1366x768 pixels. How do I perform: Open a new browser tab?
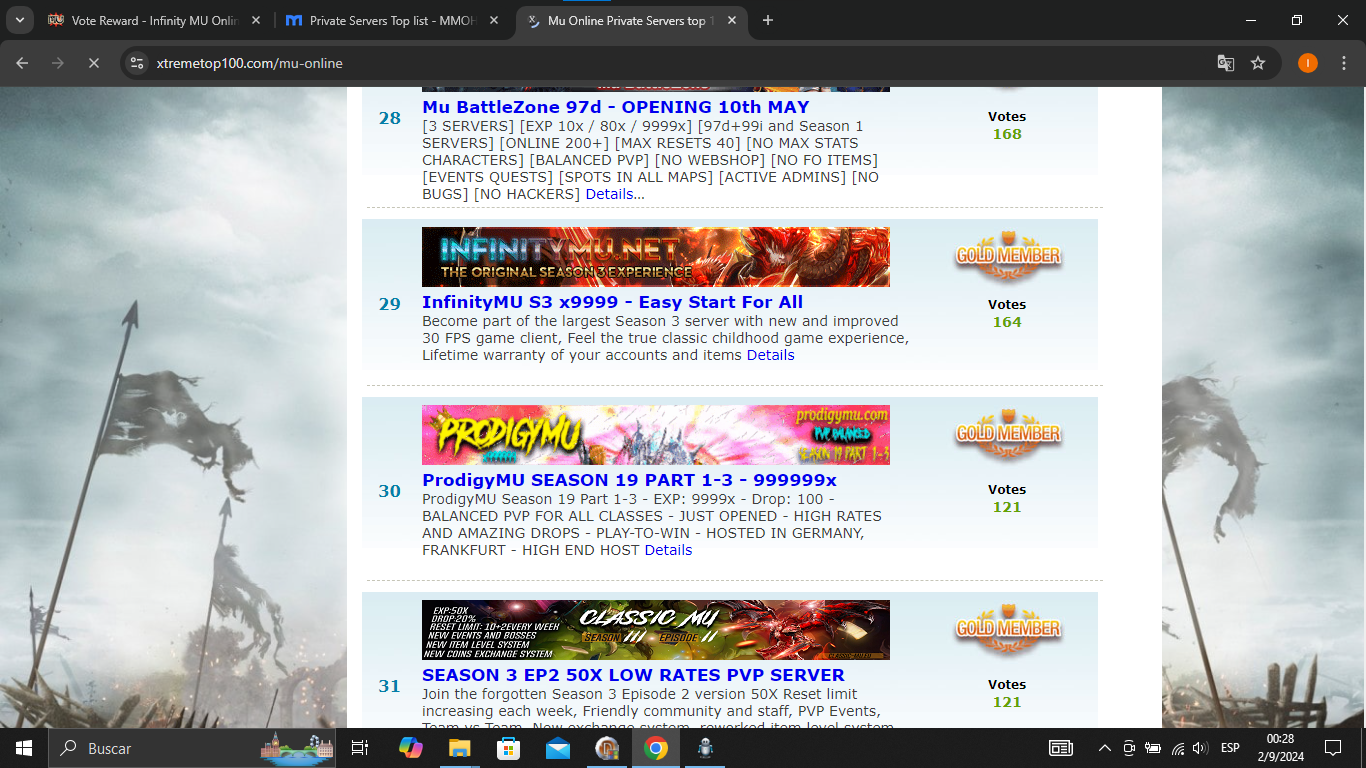(768, 20)
